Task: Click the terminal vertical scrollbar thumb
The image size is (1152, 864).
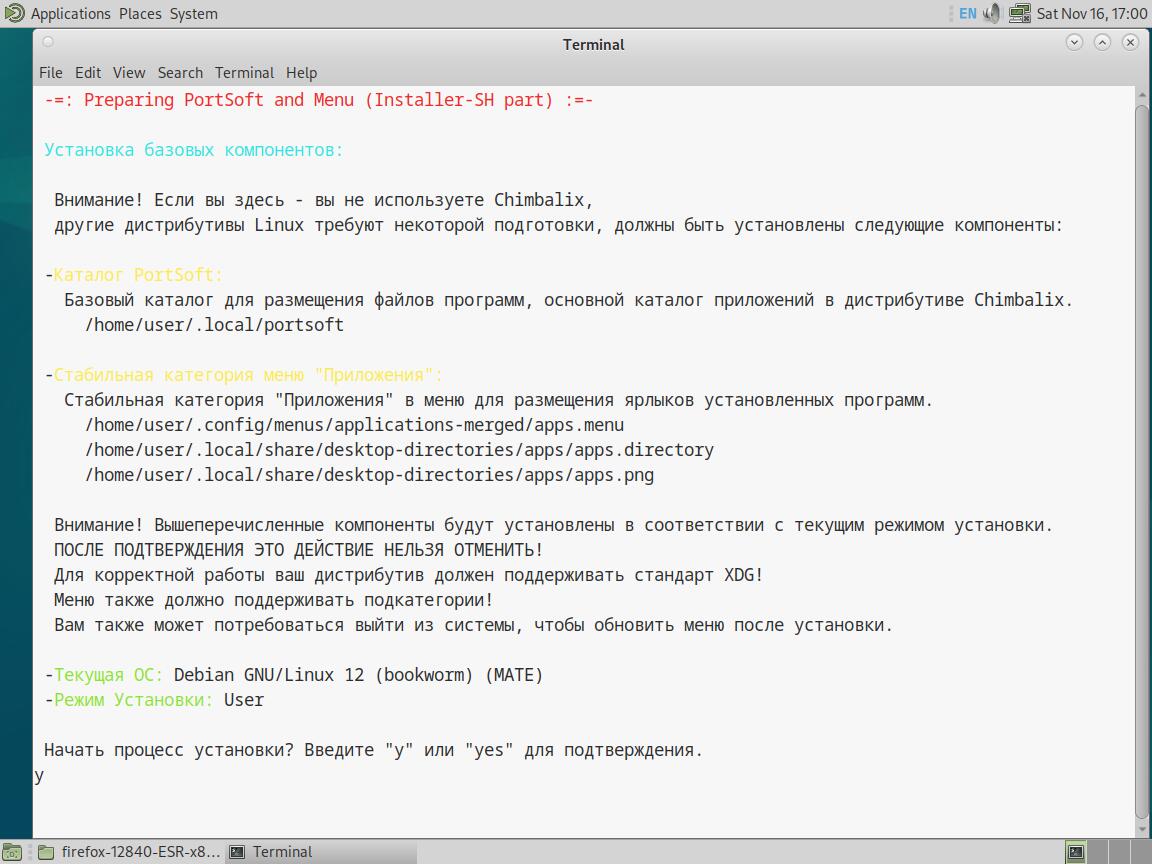Action: tap(1142, 461)
